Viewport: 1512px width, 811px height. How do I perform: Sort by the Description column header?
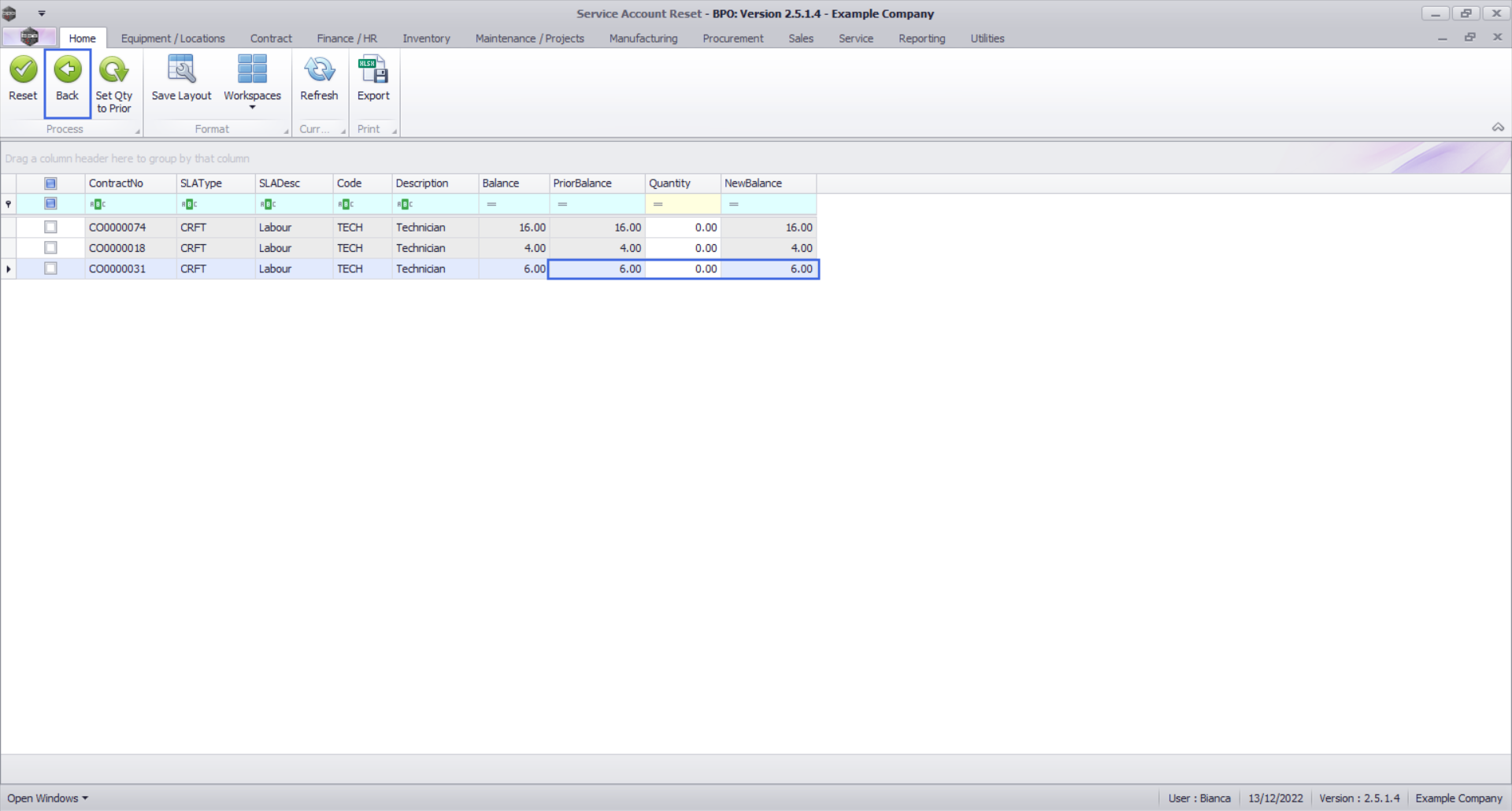click(x=435, y=183)
